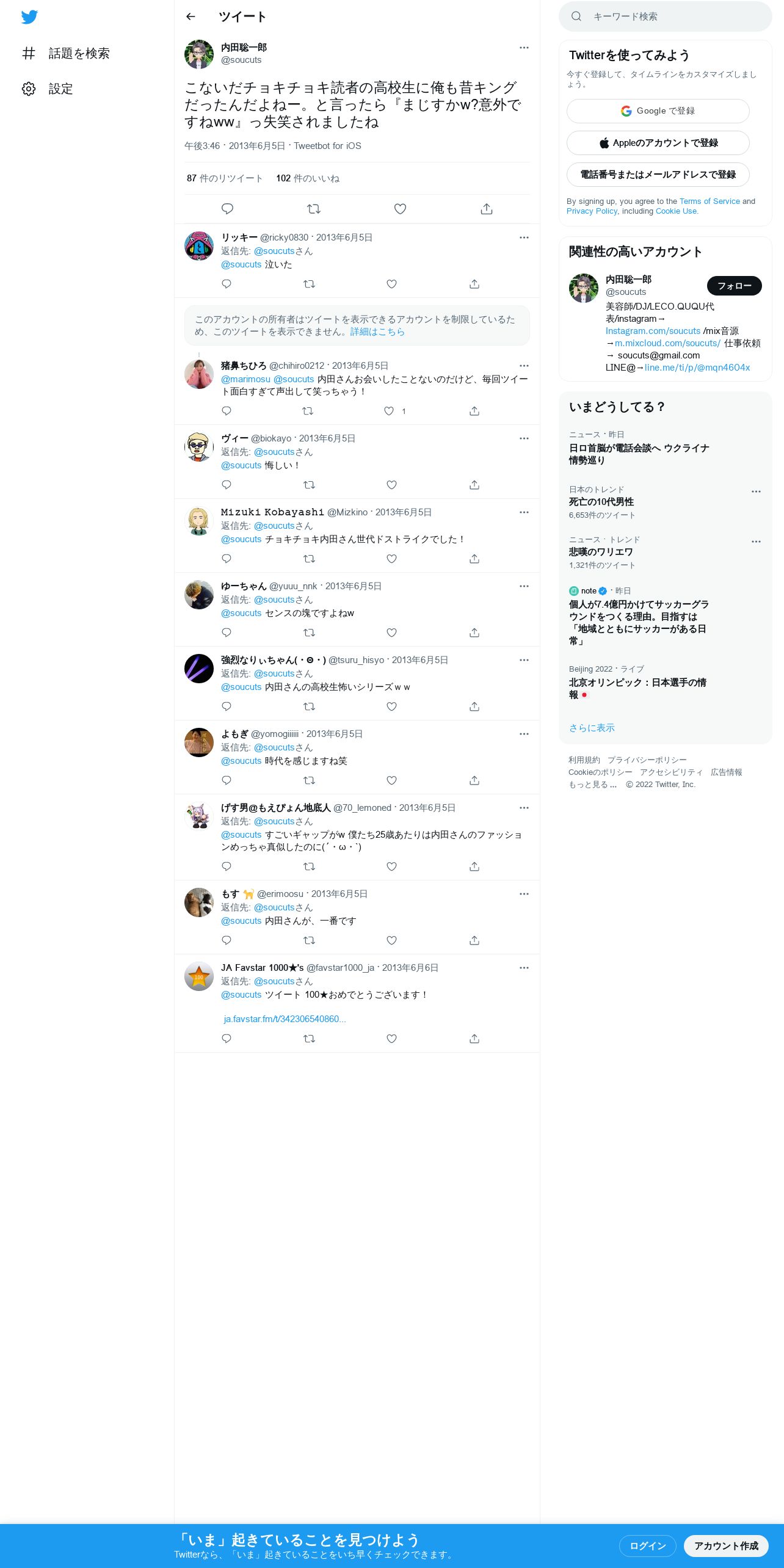784x1568 pixels.
Task: Follow 内田聡一郎 with the フォロー button
Action: [735, 286]
